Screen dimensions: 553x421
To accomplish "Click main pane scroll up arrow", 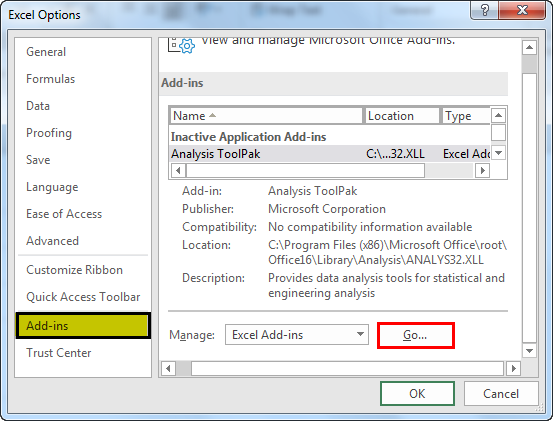I will [529, 47].
